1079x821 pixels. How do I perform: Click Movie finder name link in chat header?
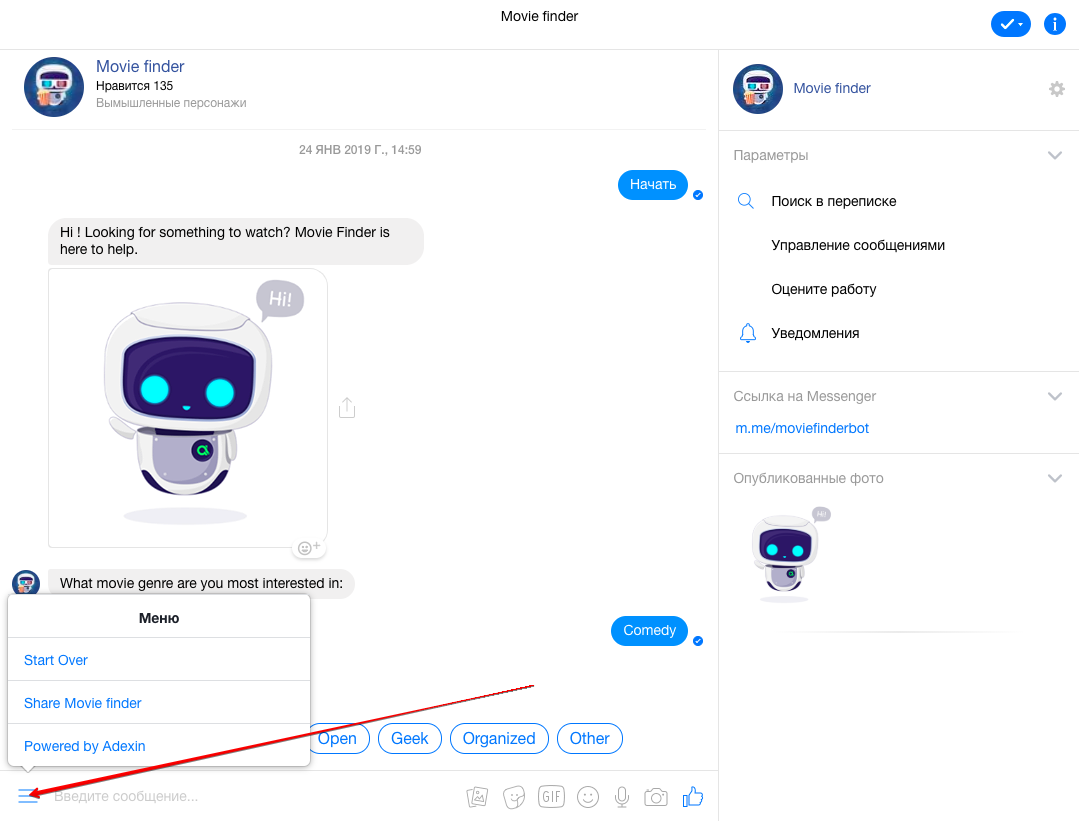pos(140,66)
